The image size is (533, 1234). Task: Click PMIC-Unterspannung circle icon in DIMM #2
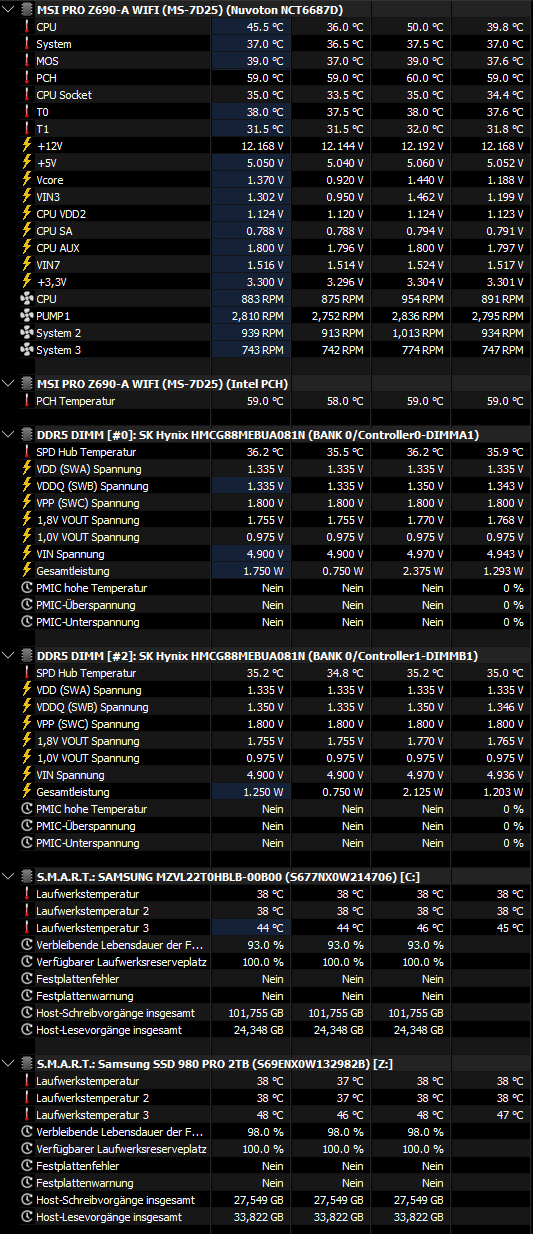pos(26,843)
